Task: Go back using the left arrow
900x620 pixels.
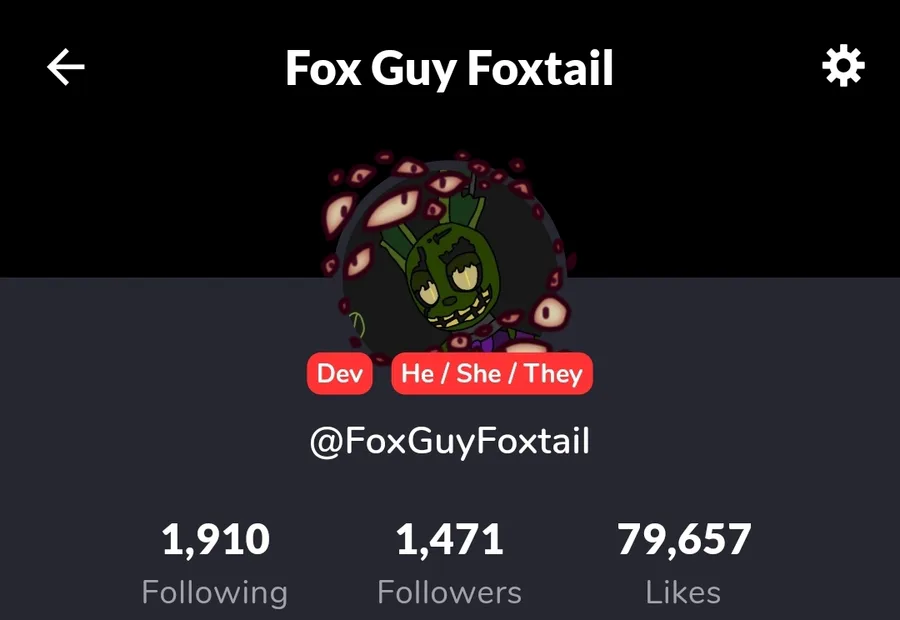Action: point(65,67)
